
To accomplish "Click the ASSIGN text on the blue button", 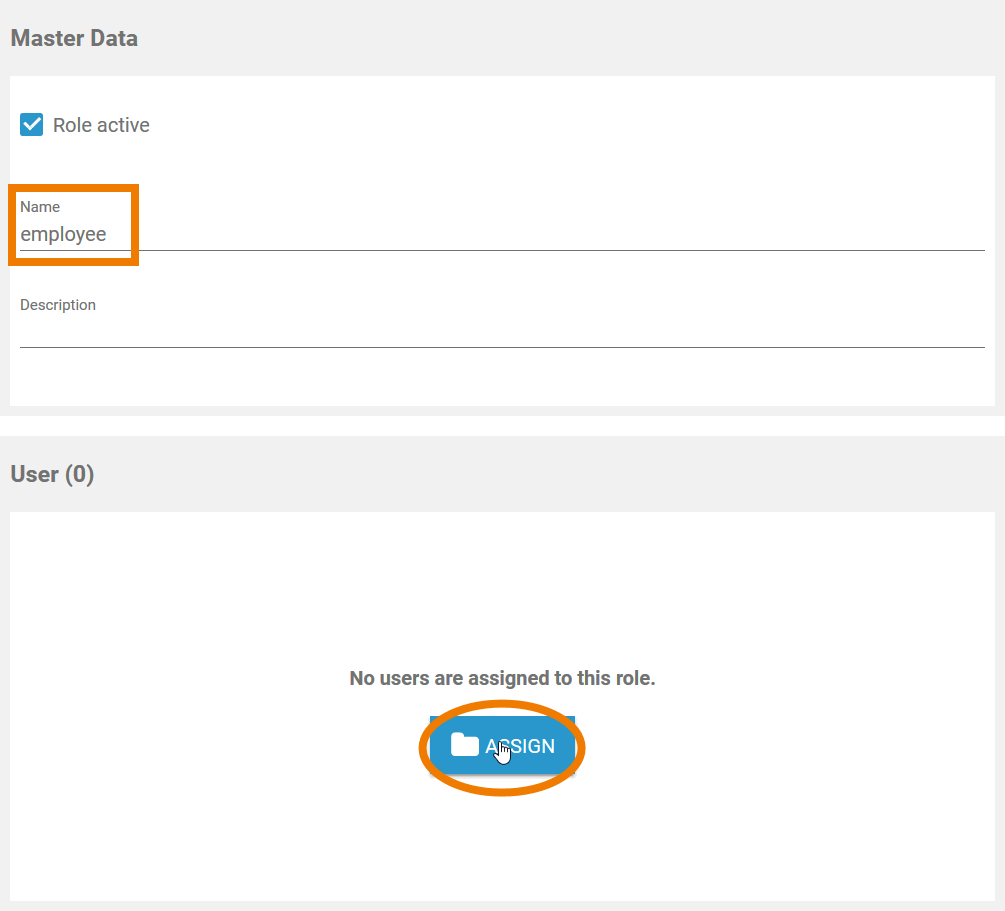I will coord(522,746).
